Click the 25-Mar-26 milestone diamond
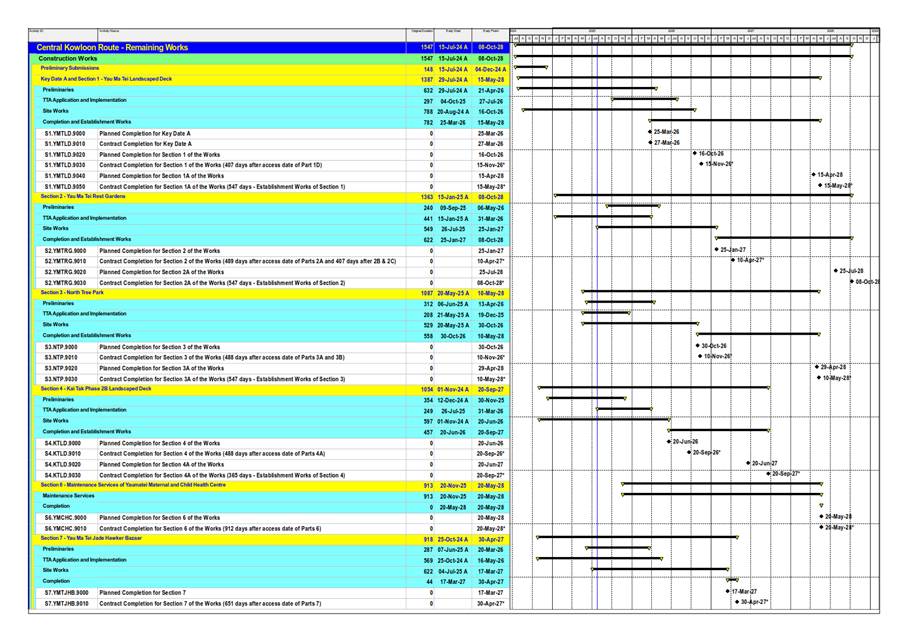The image size is (909, 643). click(650, 132)
